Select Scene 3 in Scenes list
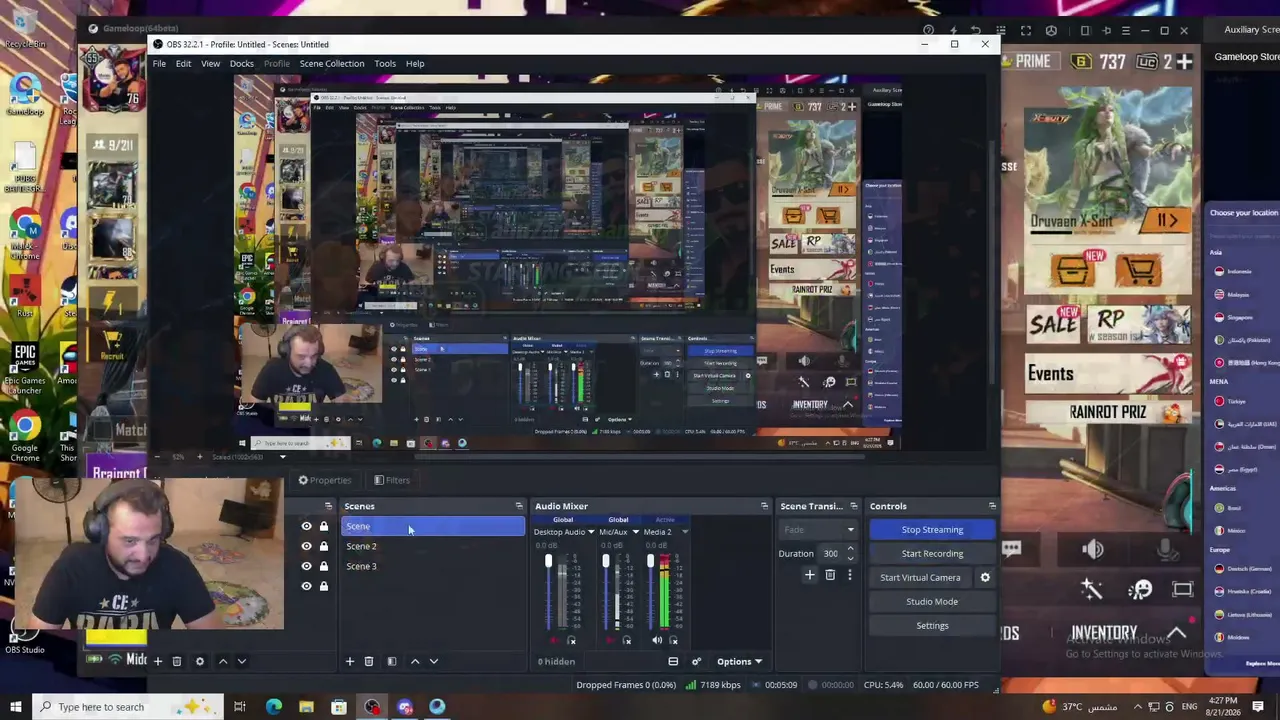 433,567
